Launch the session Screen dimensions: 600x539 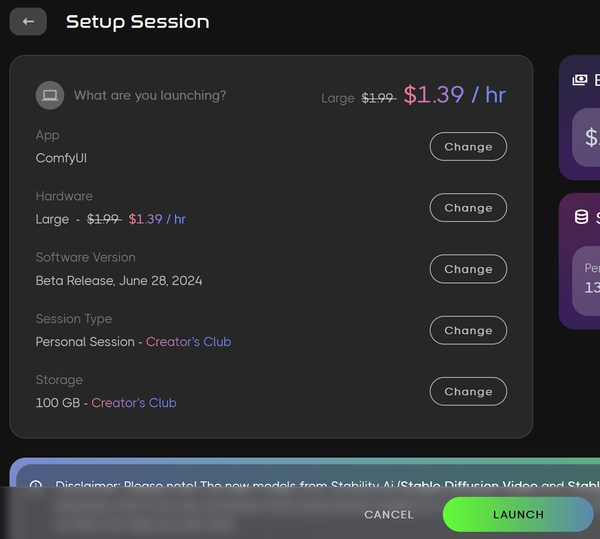(518, 514)
